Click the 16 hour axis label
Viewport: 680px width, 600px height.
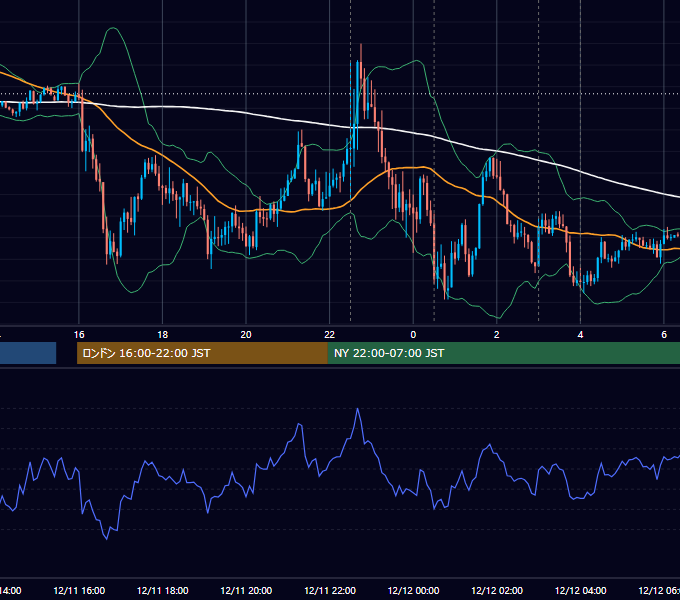tap(79, 335)
